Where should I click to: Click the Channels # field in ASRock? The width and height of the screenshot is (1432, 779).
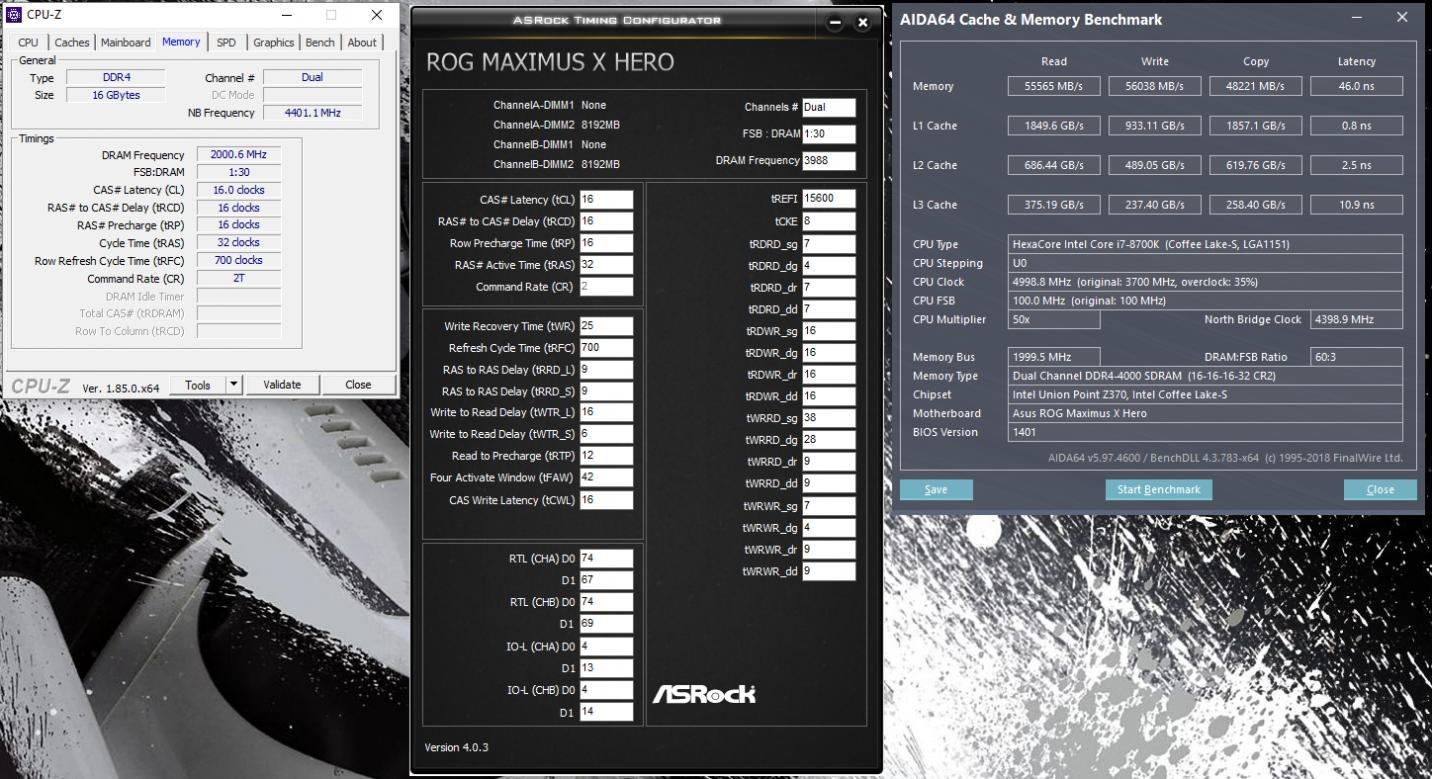(829, 107)
